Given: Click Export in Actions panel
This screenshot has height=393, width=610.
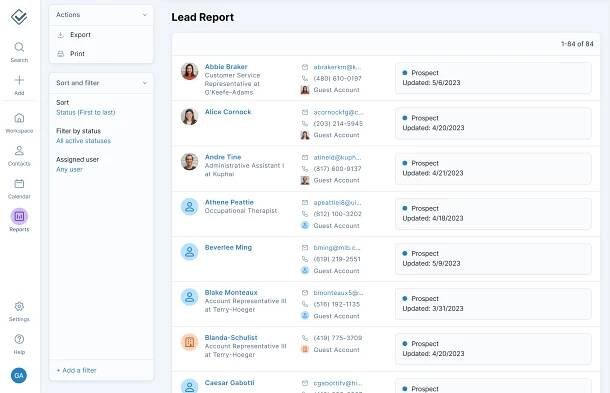Looking at the screenshot, I should pyautogui.click(x=81, y=35).
